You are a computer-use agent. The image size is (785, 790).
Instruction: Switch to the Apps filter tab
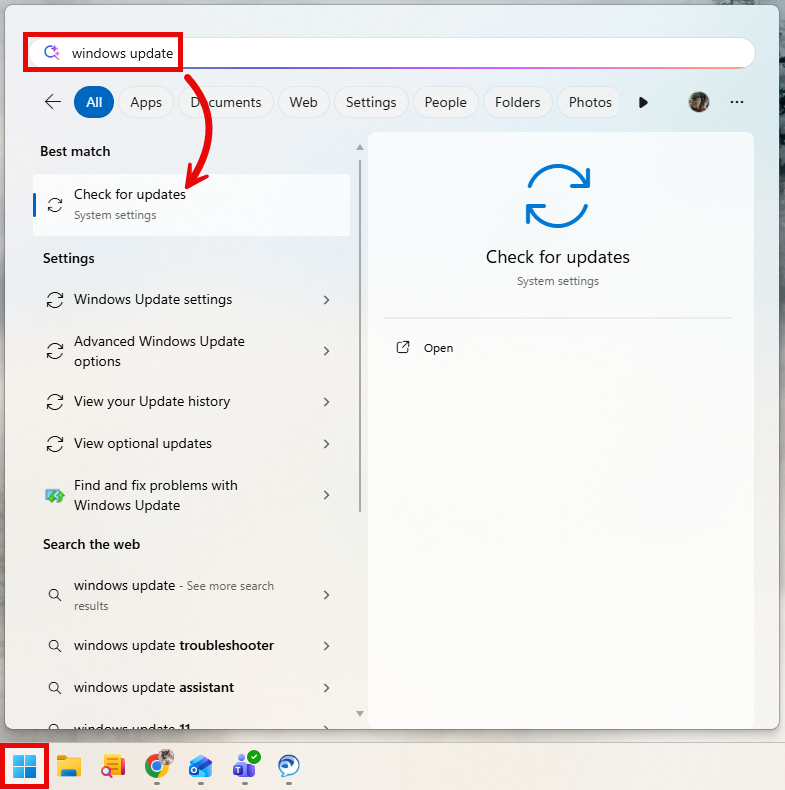146,102
